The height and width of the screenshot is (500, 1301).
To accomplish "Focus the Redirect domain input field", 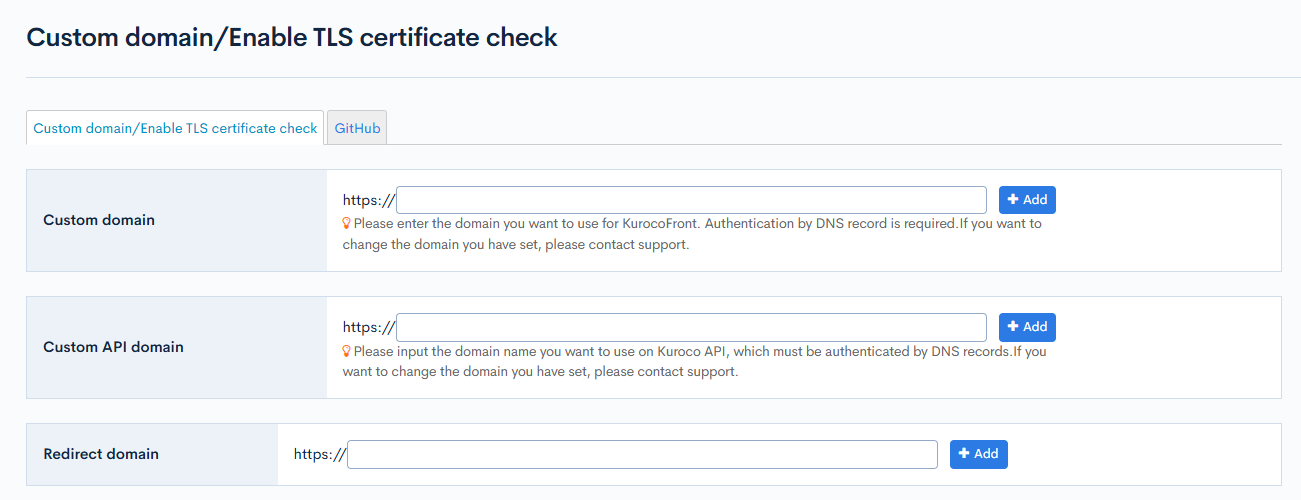I will pos(642,454).
